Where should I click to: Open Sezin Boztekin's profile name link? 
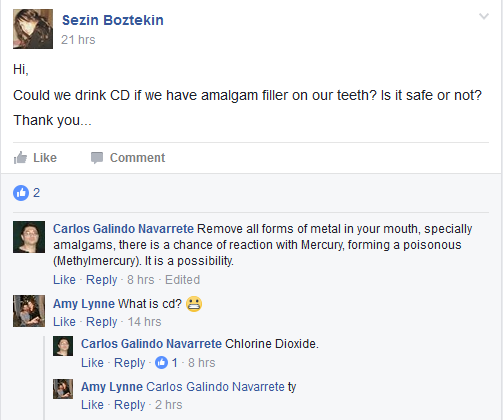113,20
